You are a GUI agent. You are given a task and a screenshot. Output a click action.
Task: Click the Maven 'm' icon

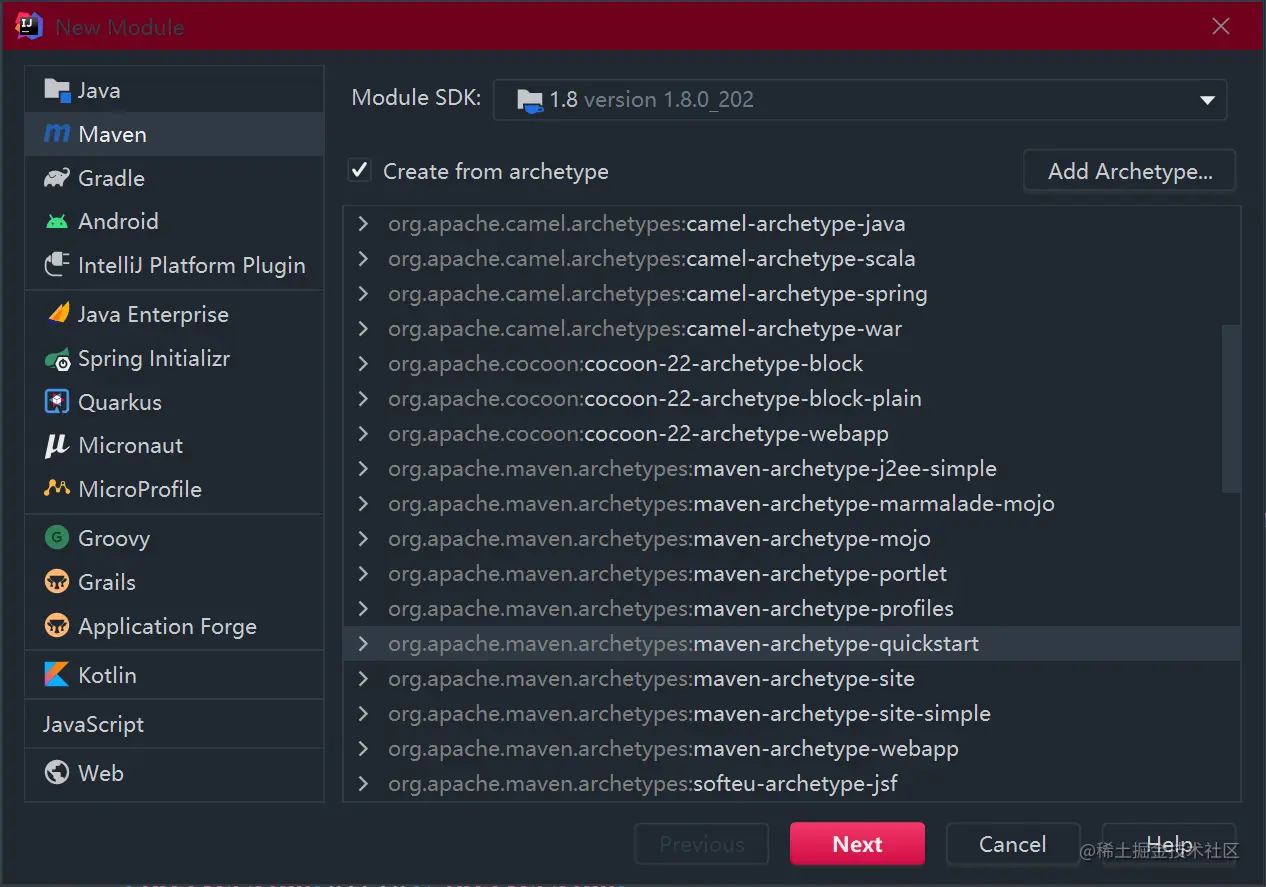pyautogui.click(x=57, y=134)
